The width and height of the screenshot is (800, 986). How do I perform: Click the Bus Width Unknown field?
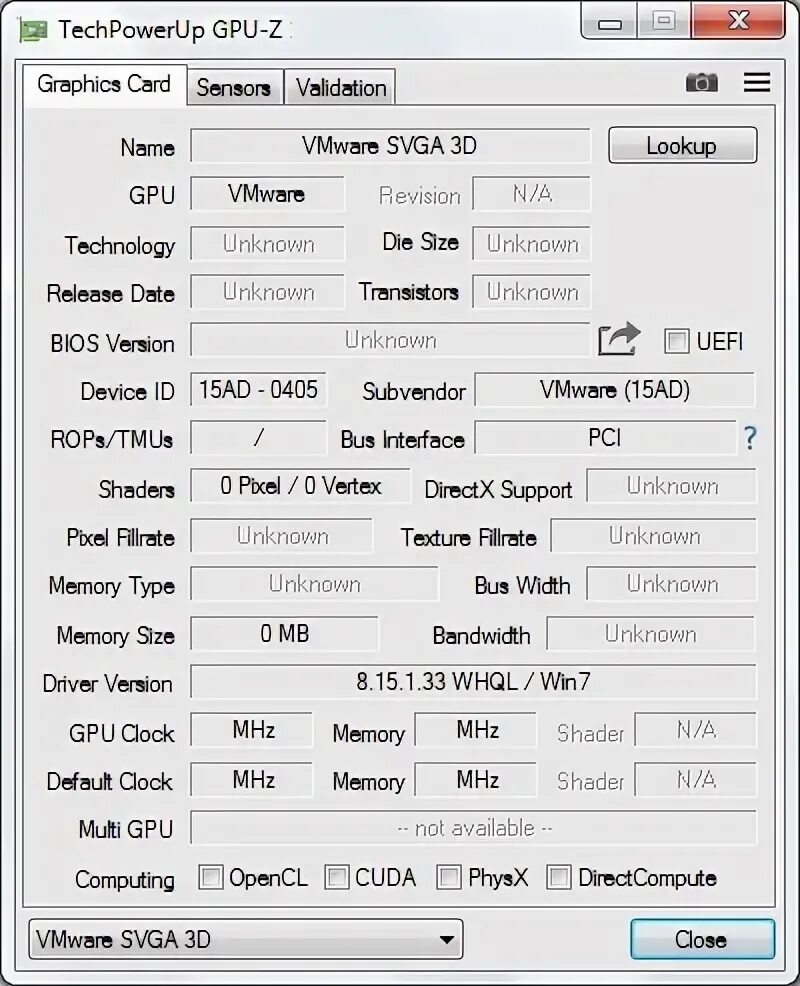(x=672, y=584)
